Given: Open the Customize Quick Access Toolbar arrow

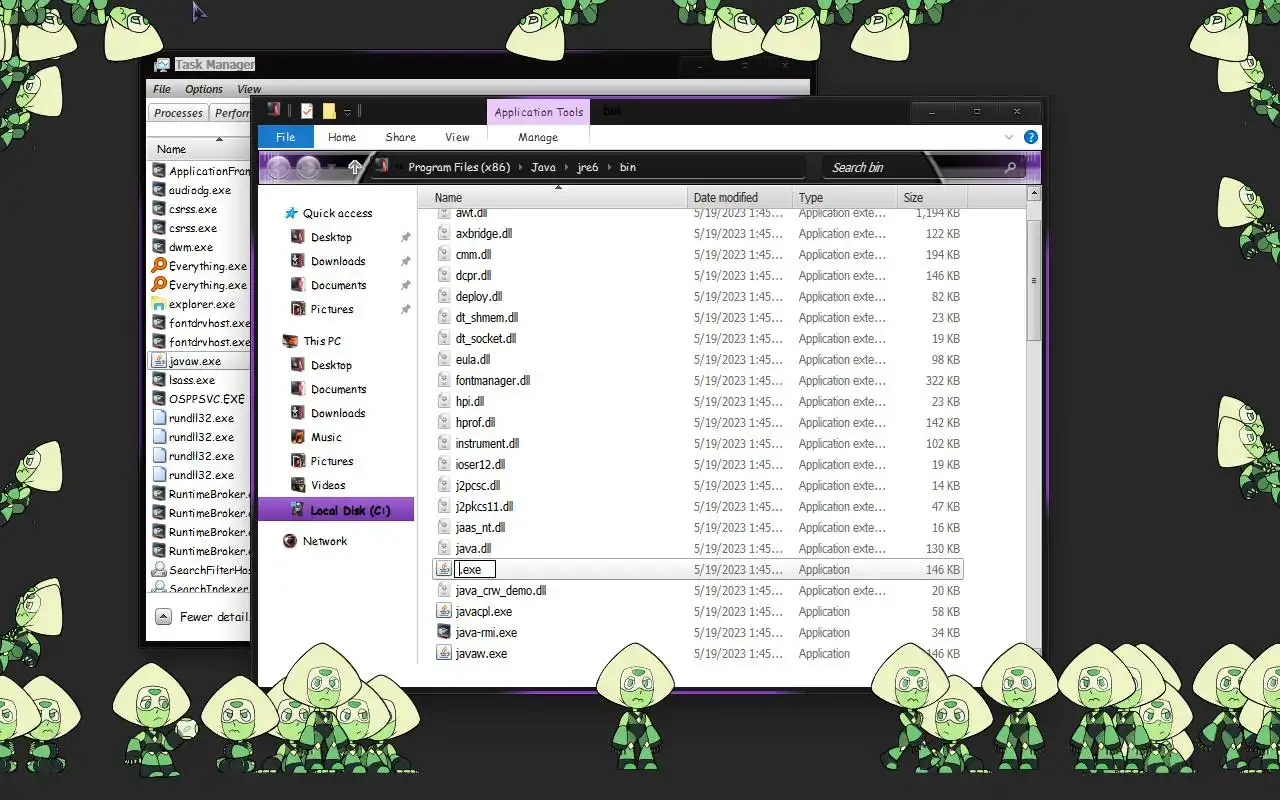Looking at the screenshot, I should 347,111.
